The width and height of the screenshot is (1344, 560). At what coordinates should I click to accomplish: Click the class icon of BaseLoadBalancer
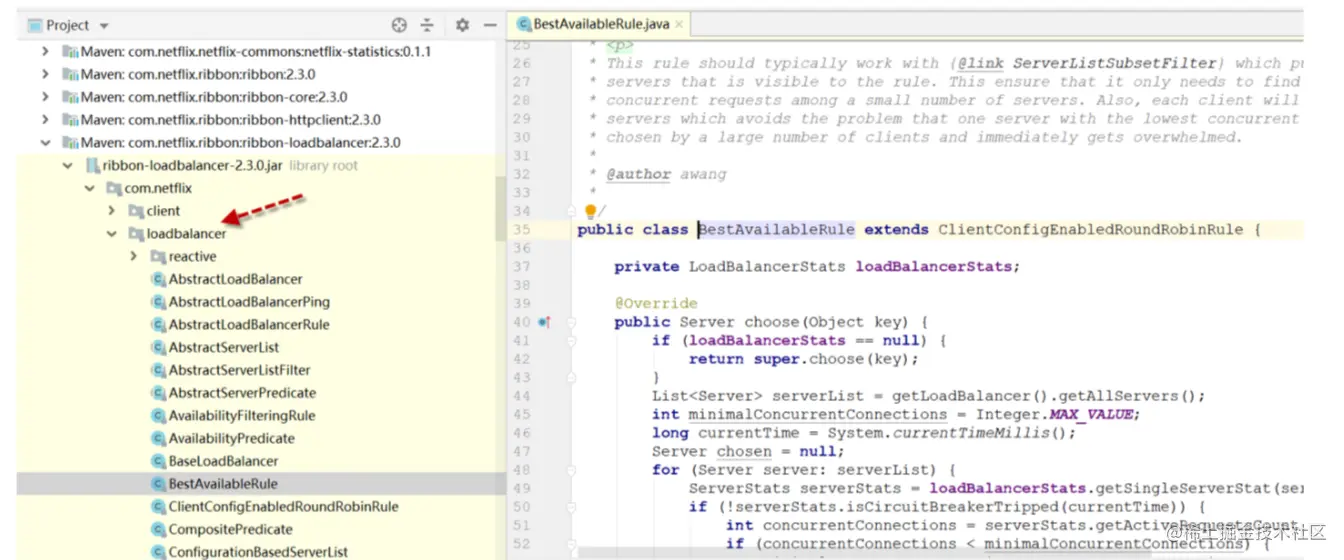click(158, 461)
